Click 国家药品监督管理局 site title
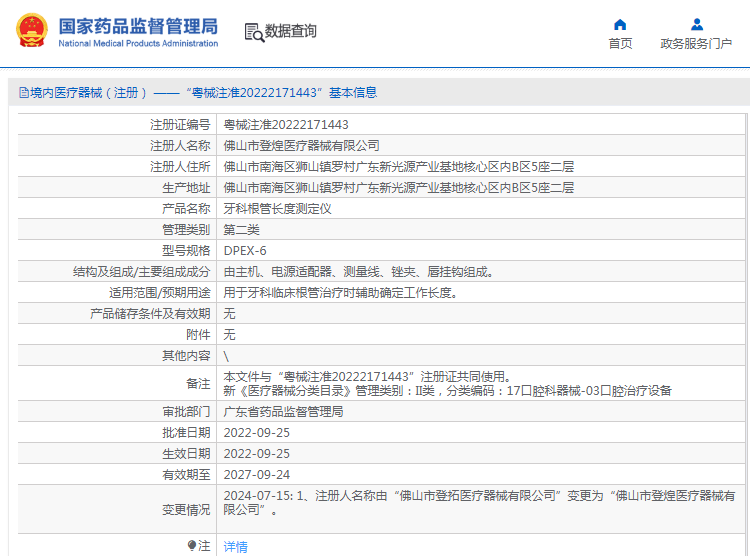Screen dimensions: 750x556 [138, 27]
